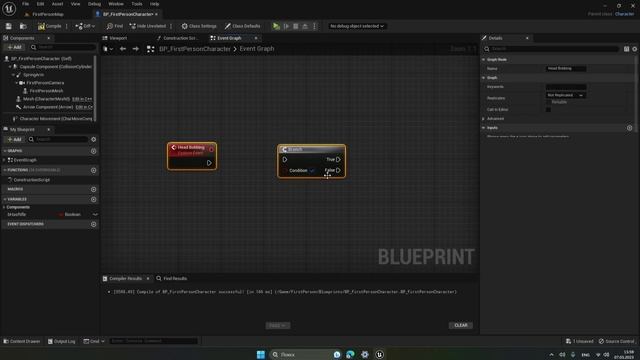Open My Blueprint panel settings gear
Screen dimensions: 640x360
coord(93,139)
